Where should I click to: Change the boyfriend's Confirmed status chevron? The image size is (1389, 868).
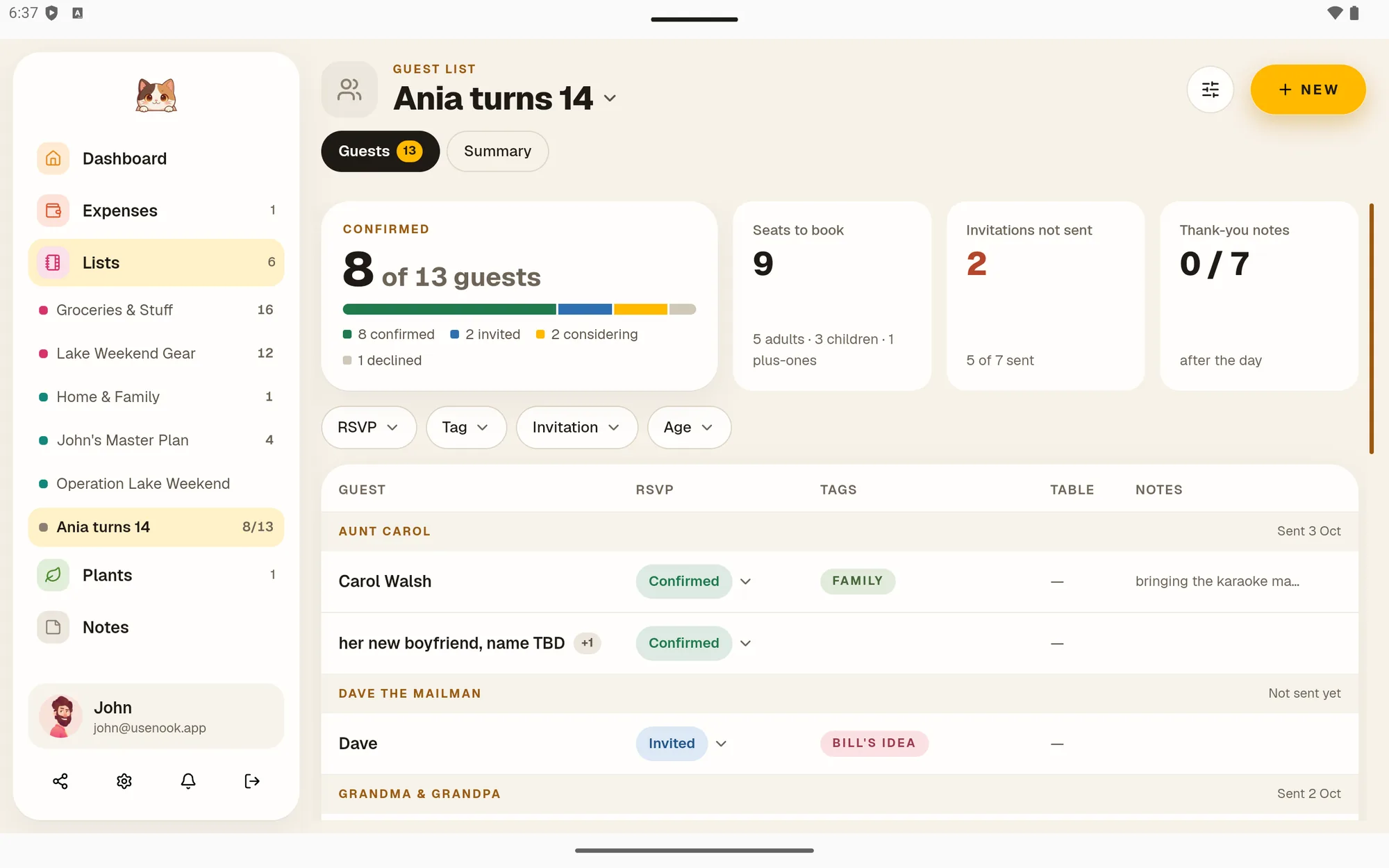pyautogui.click(x=745, y=643)
